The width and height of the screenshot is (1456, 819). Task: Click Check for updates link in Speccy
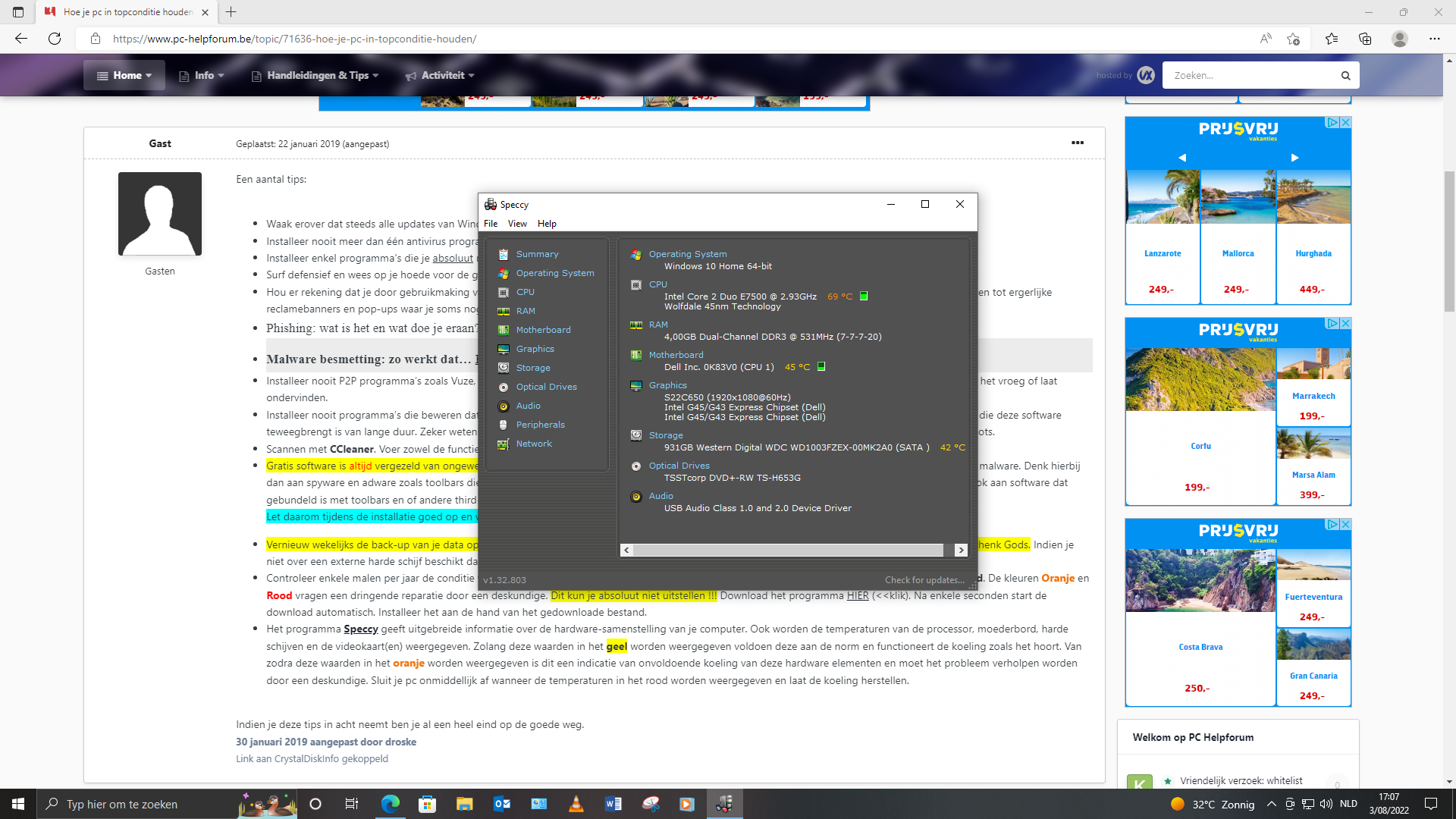click(x=924, y=580)
